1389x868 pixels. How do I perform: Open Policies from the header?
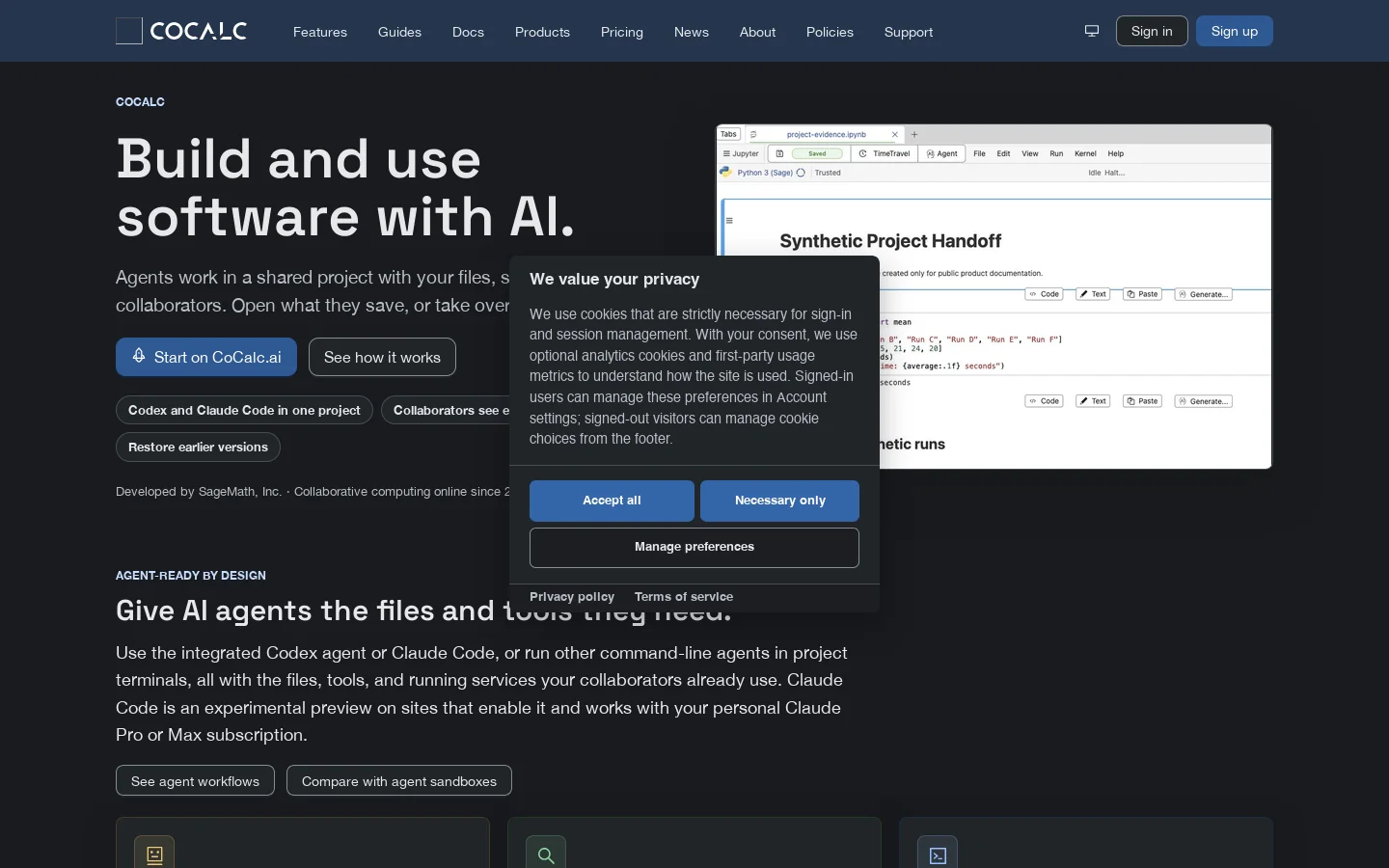pyautogui.click(x=830, y=32)
